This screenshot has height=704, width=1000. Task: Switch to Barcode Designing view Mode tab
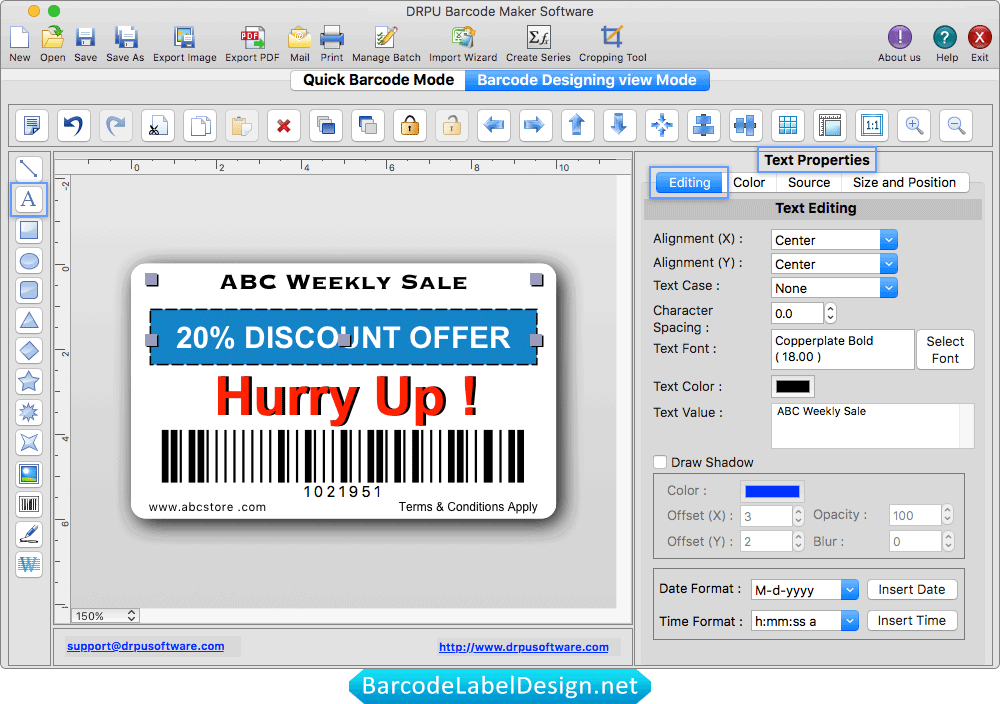click(587, 80)
